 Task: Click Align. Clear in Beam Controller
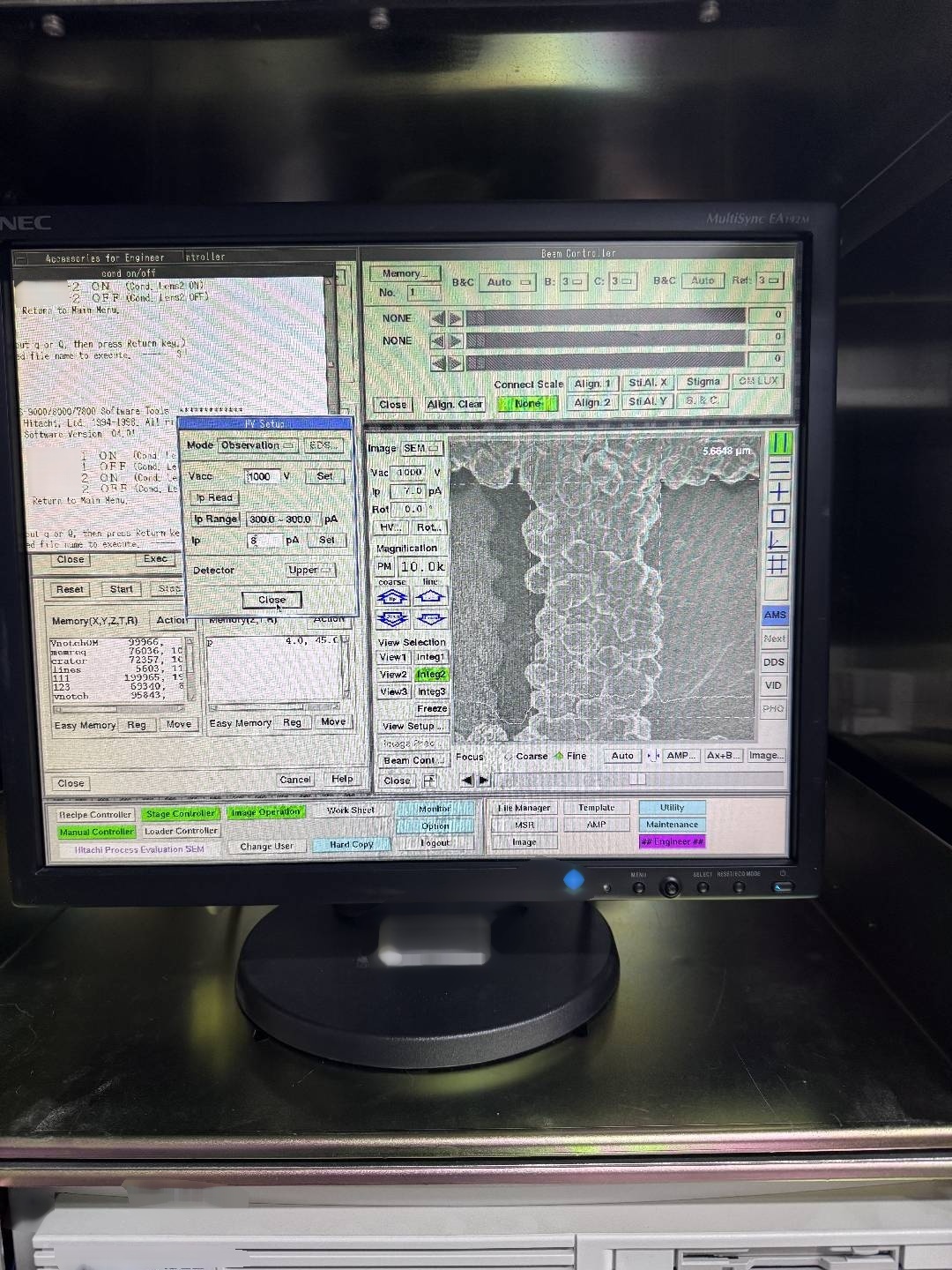[x=455, y=403]
